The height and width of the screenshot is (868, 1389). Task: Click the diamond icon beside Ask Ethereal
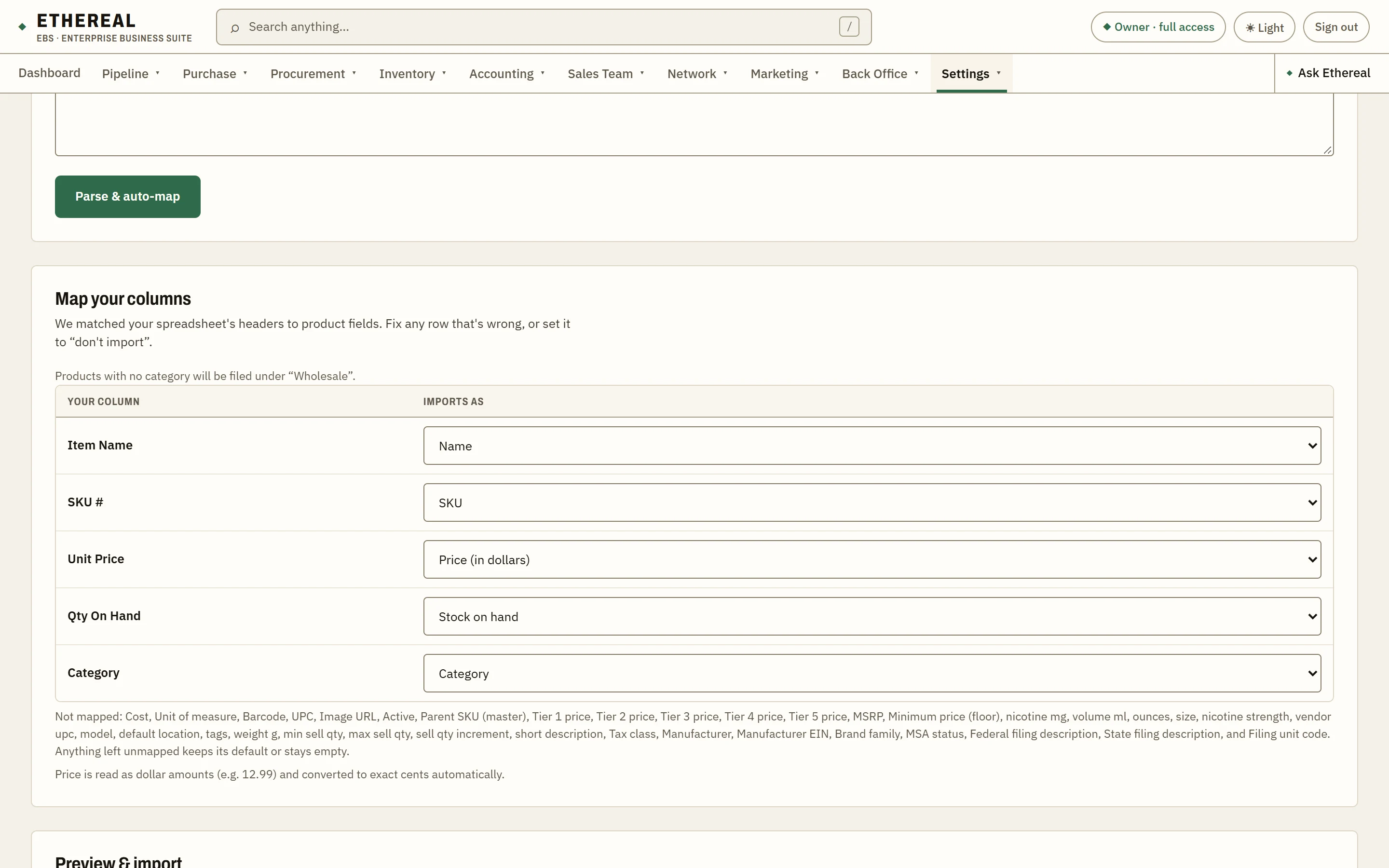tap(1289, 73)
